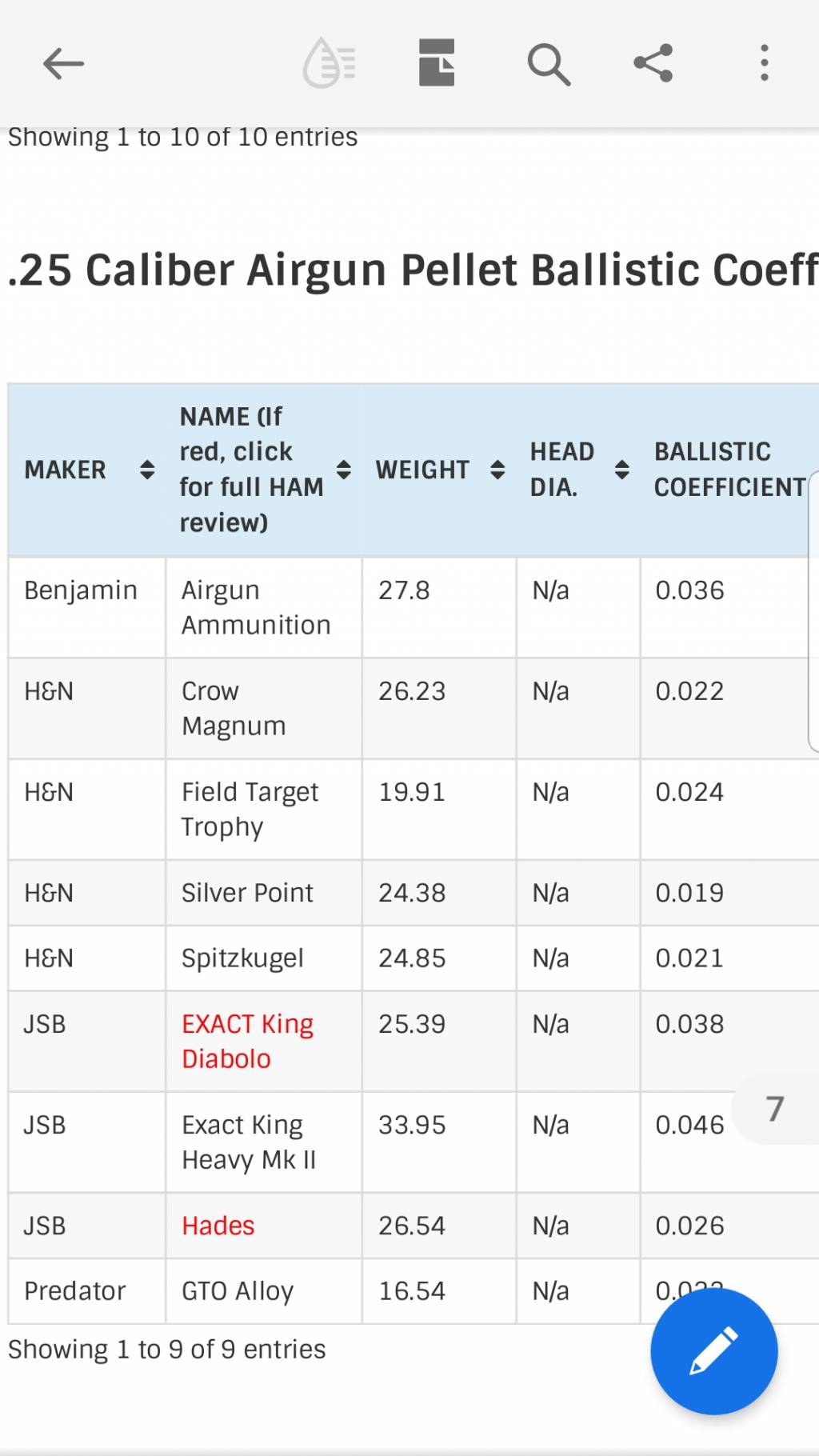819x1456 pixels.
Task: Open the EXACT King Diabolo review link
Action: click(247, 1041)
